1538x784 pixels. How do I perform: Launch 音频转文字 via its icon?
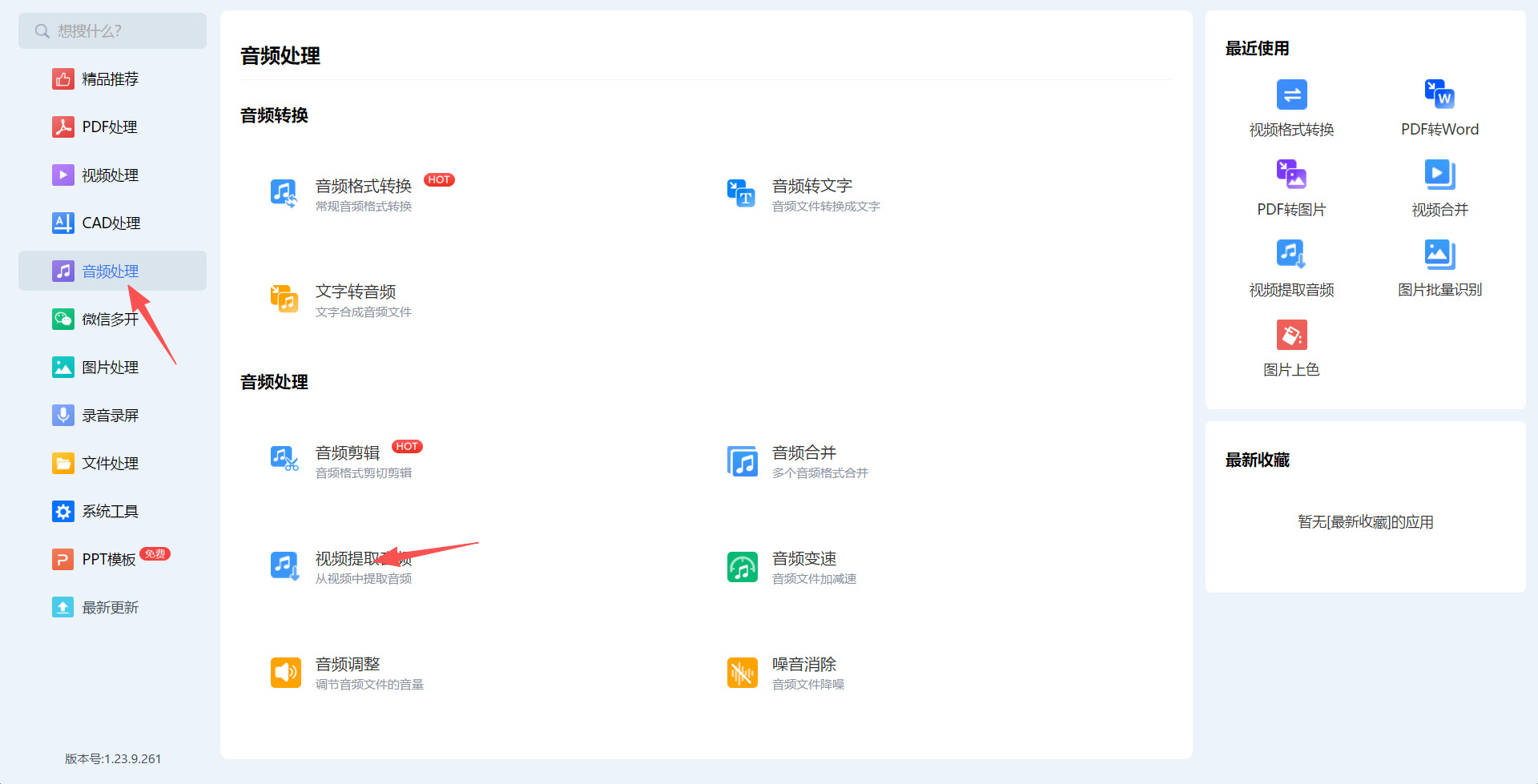741,193
